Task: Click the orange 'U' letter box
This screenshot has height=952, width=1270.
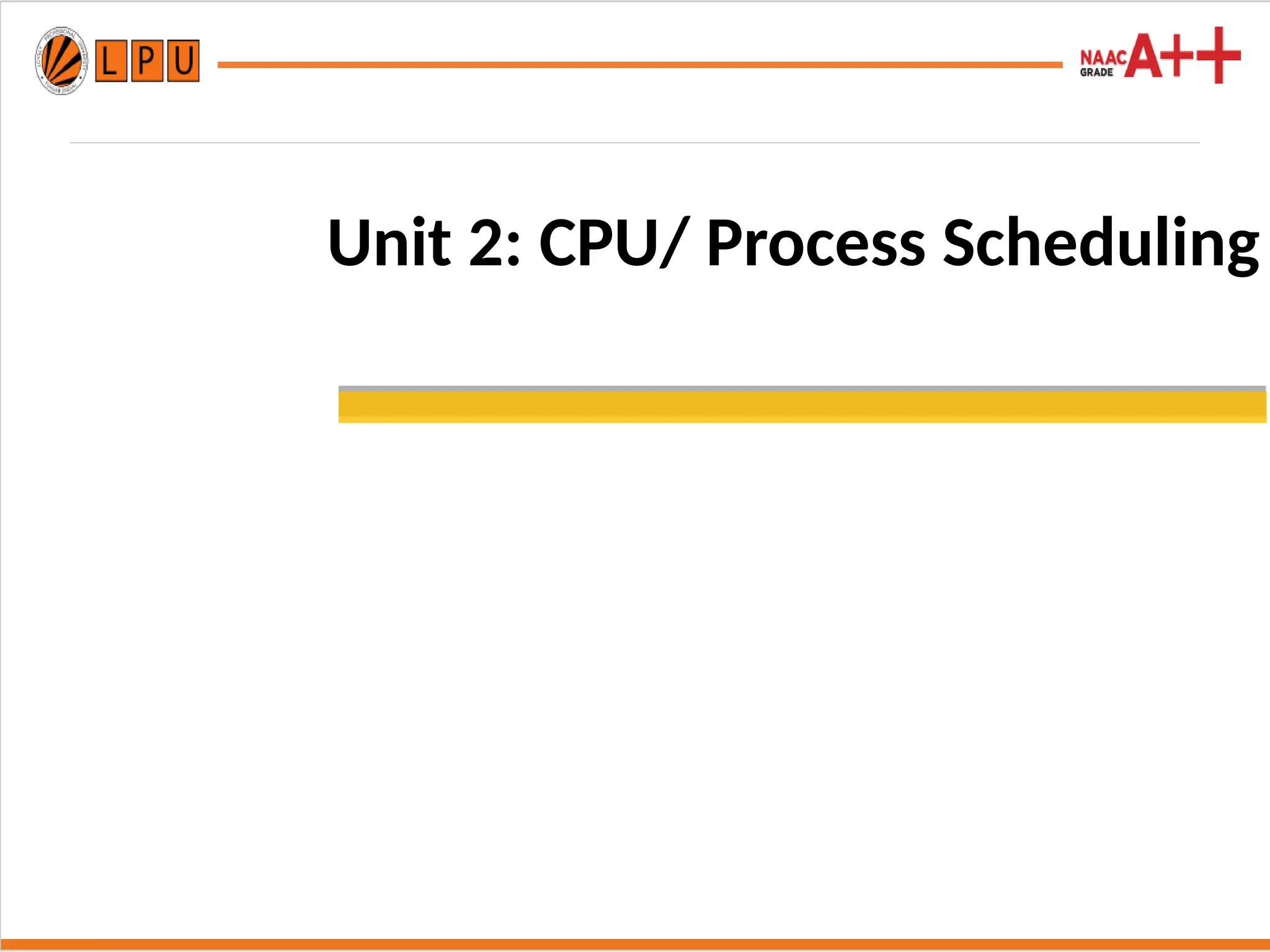Action: (x=184, y=61)
